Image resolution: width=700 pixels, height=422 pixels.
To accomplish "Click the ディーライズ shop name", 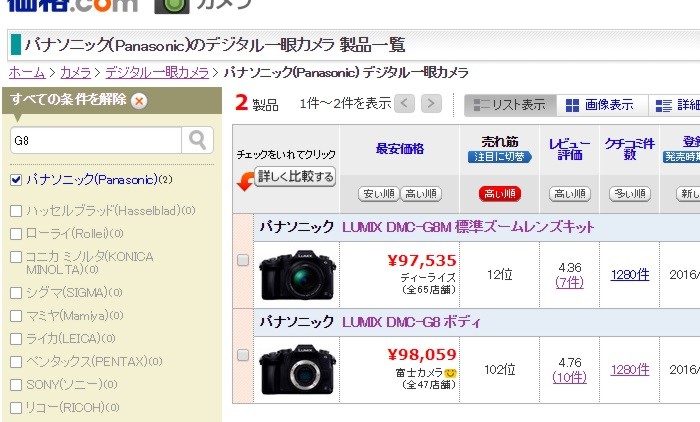I will 428,278.
